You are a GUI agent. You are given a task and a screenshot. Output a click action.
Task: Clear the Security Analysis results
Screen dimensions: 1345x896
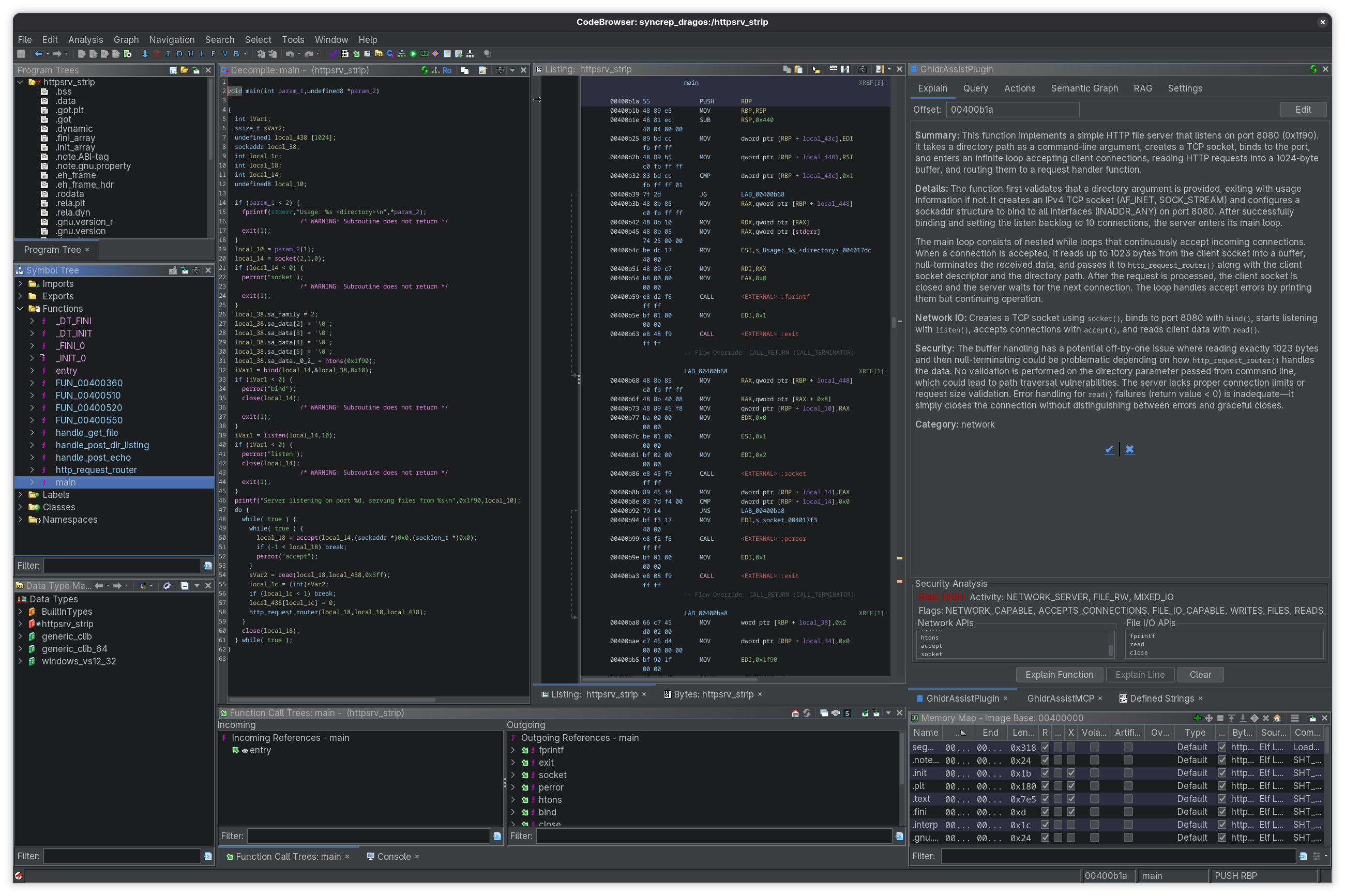point(1200,674)
